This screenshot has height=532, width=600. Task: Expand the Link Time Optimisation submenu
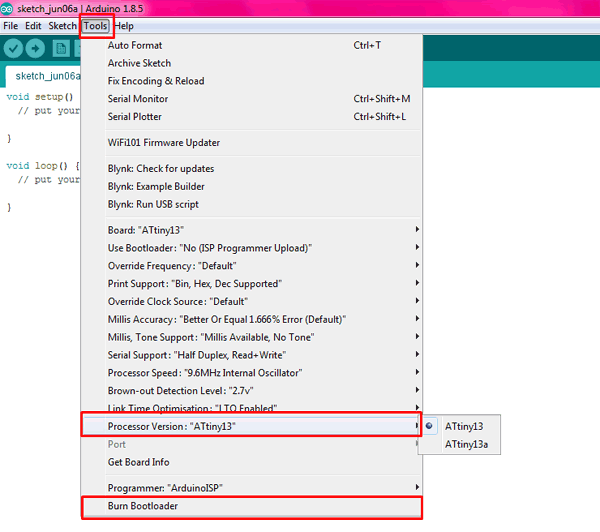coord(252,407)
